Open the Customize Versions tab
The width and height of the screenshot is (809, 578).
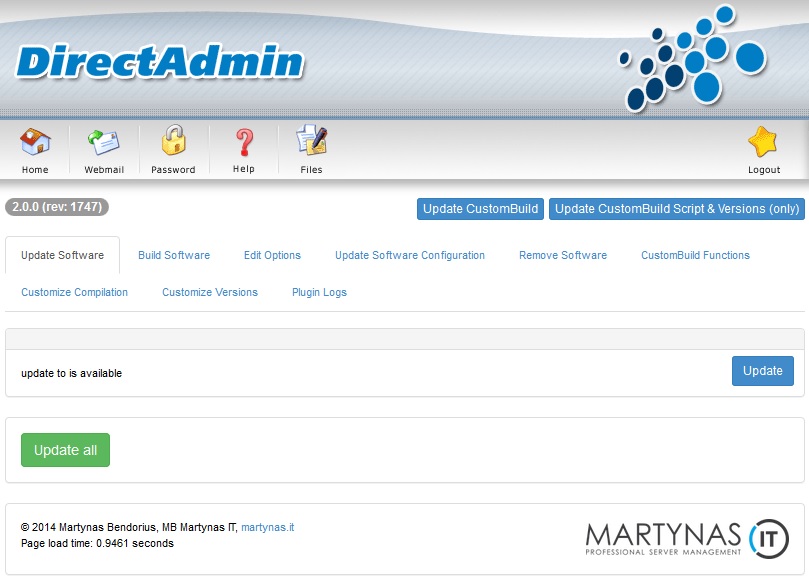[210, 292]
